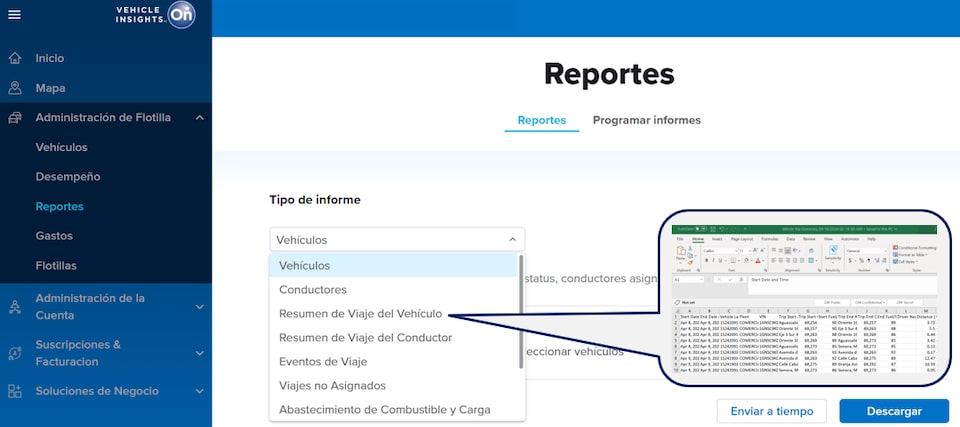The image size is (960, 427).
Task: Click the Mapa location icon
Action: click(x=15, y=88)
